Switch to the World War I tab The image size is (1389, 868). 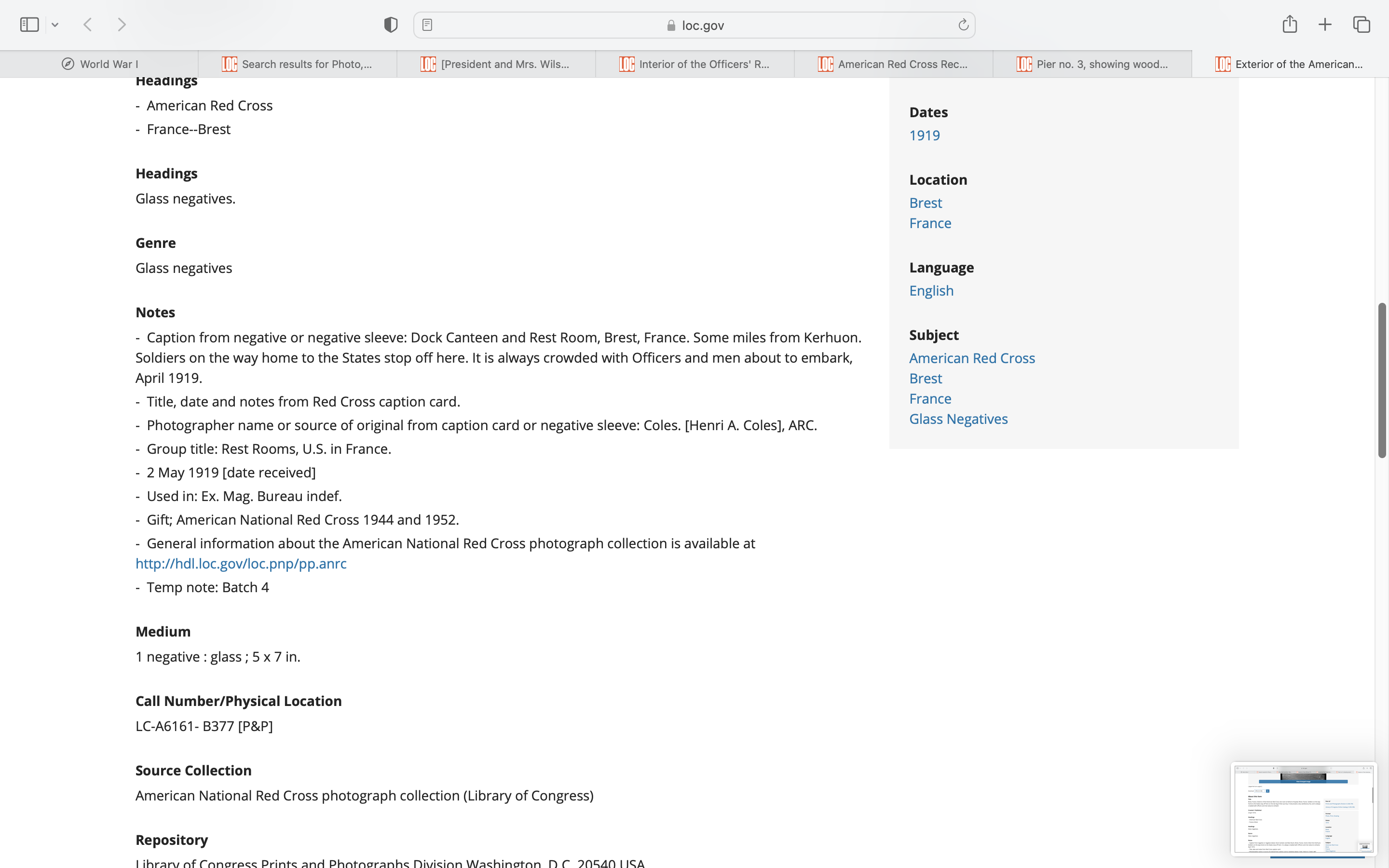[99, 64]
